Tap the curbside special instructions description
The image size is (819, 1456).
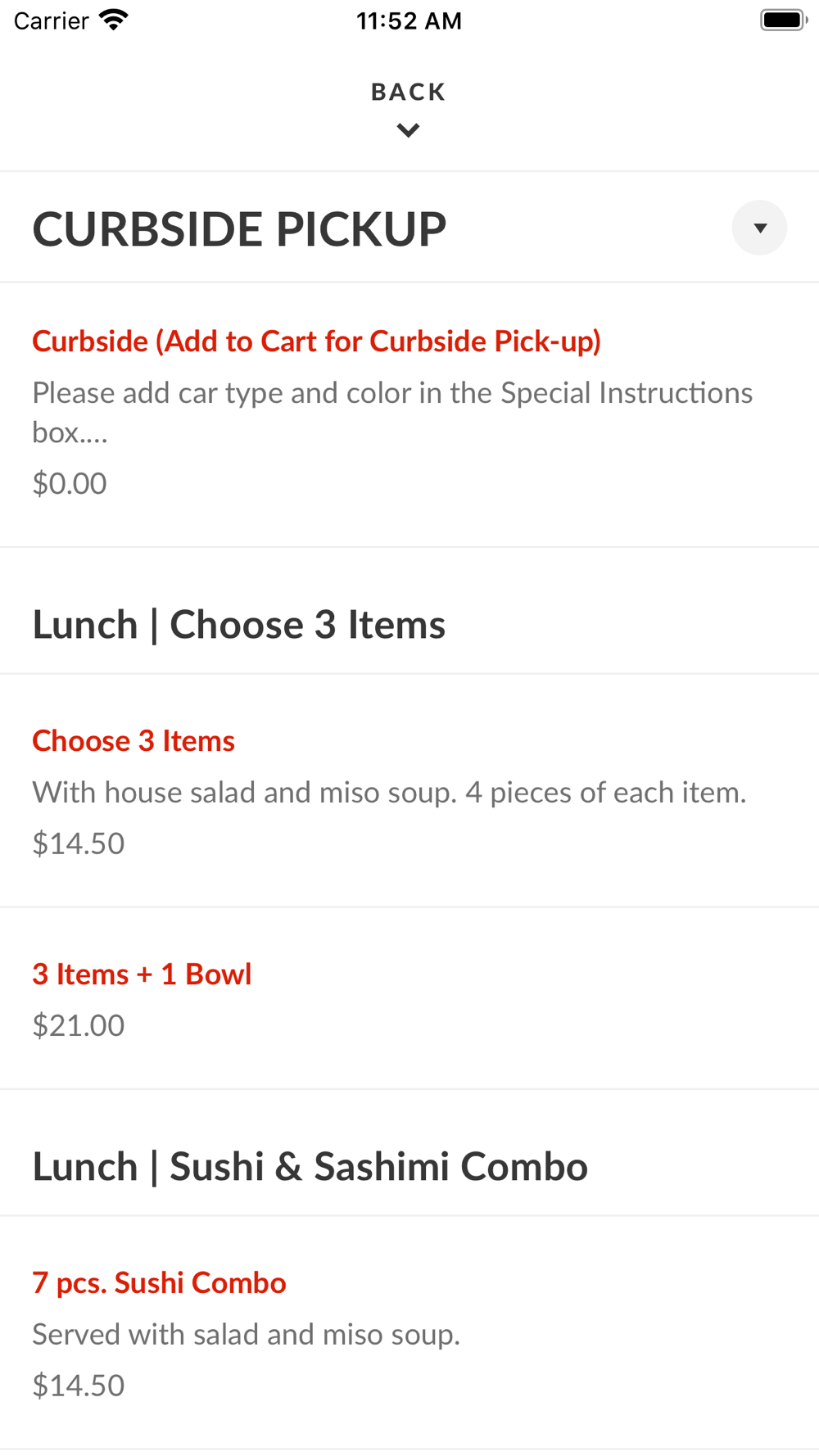point(391,412)
